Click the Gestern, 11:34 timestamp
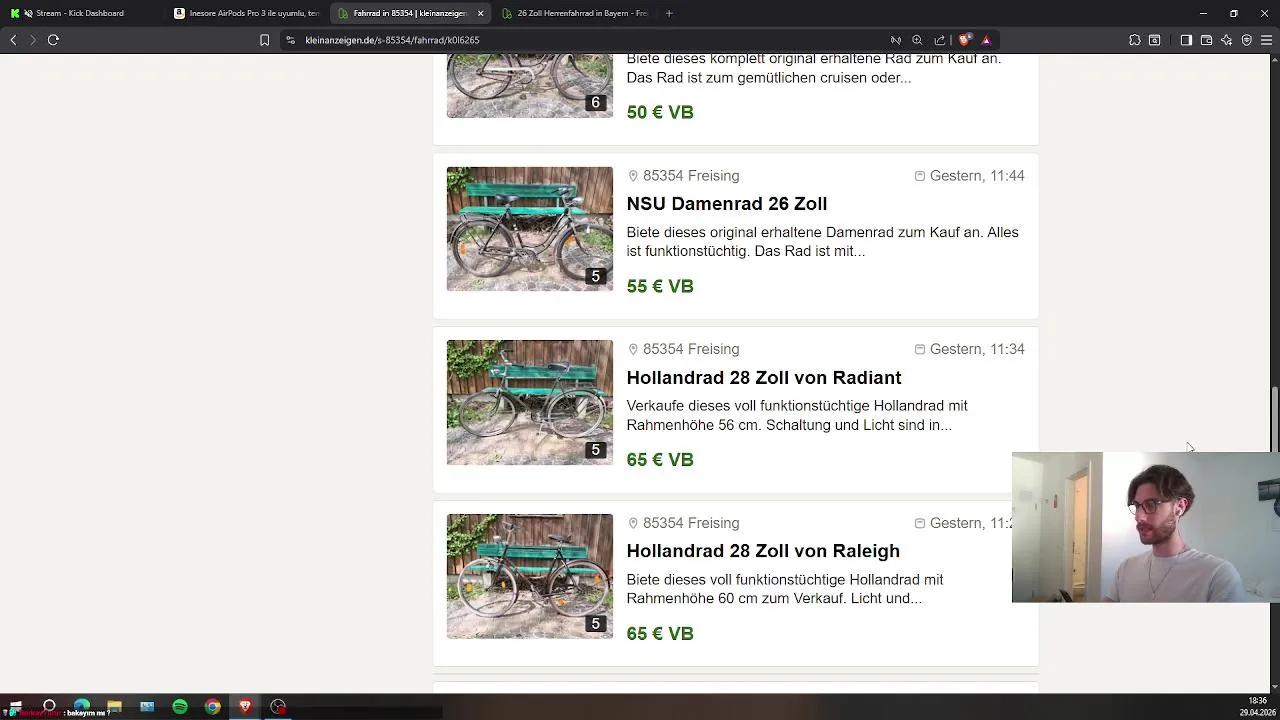 970,349
